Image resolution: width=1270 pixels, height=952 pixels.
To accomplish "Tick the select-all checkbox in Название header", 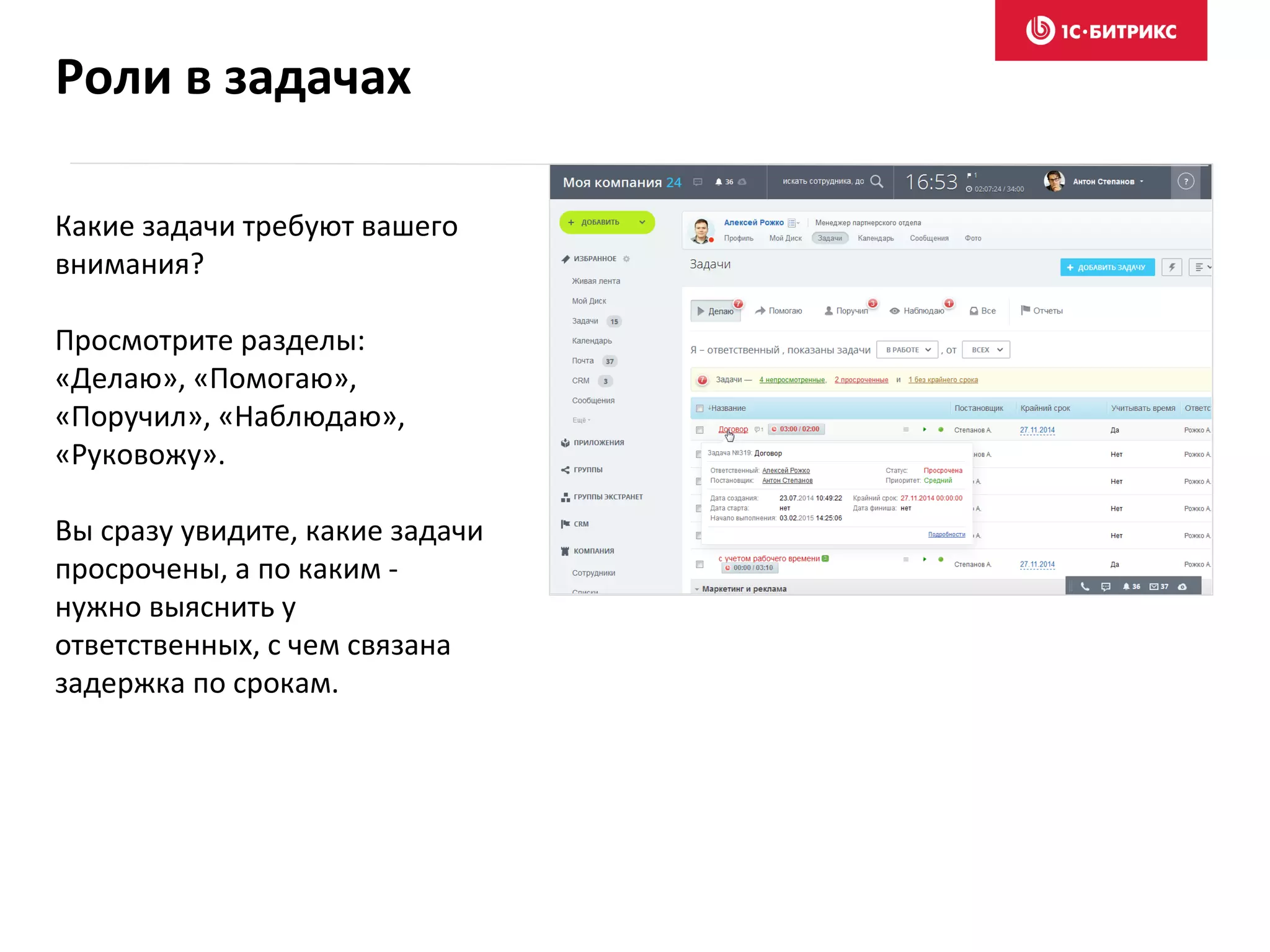I will (699, 408).
